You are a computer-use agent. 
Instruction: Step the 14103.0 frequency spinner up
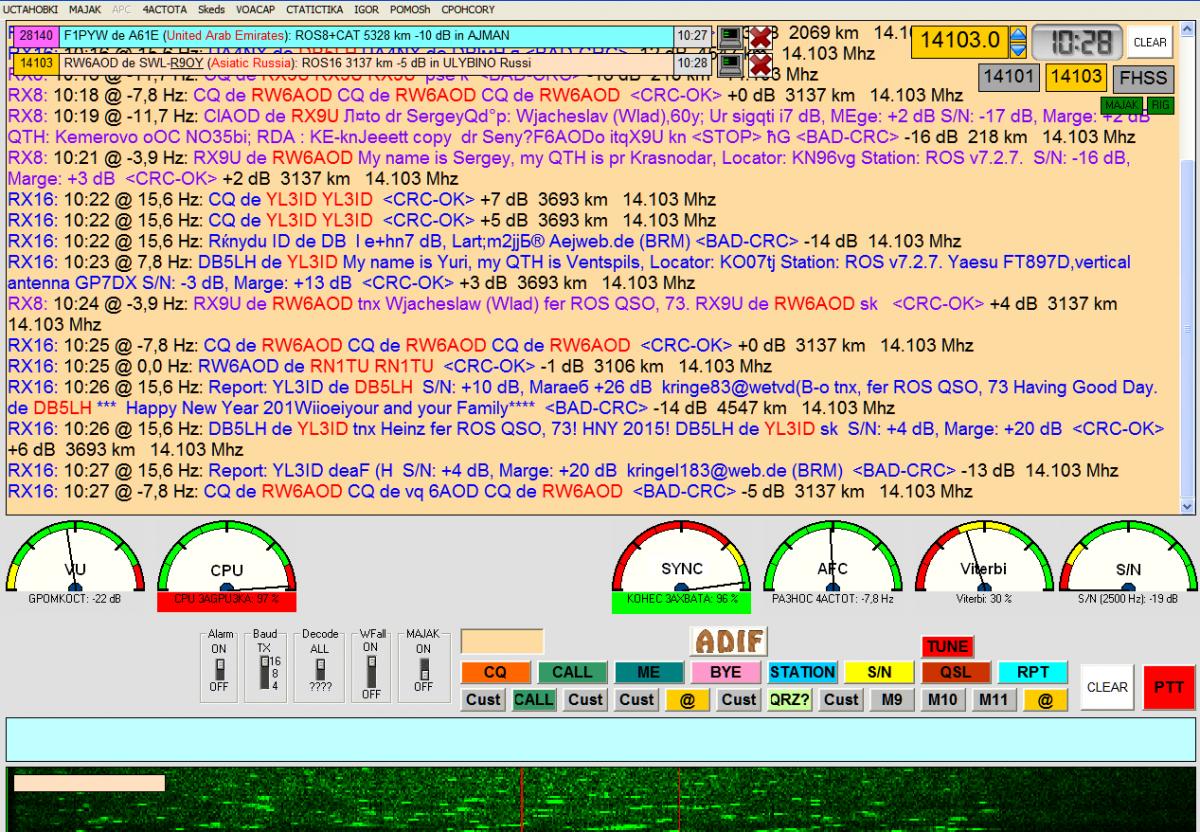click(1018, 35)
